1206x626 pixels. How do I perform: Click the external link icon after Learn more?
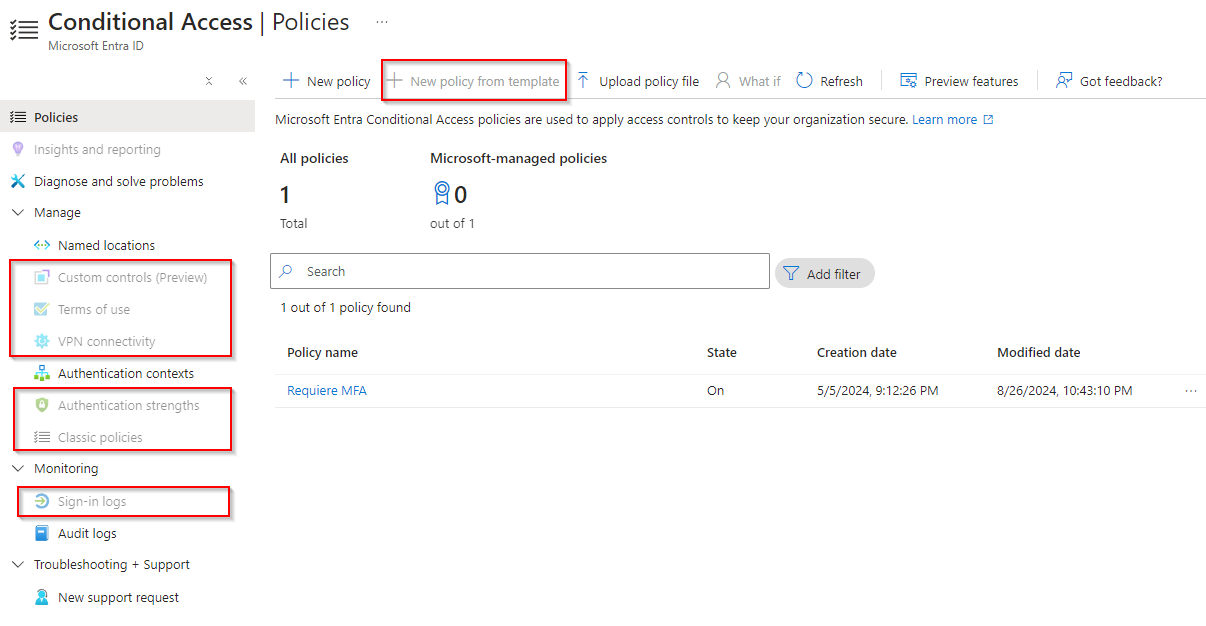point(989,119)
